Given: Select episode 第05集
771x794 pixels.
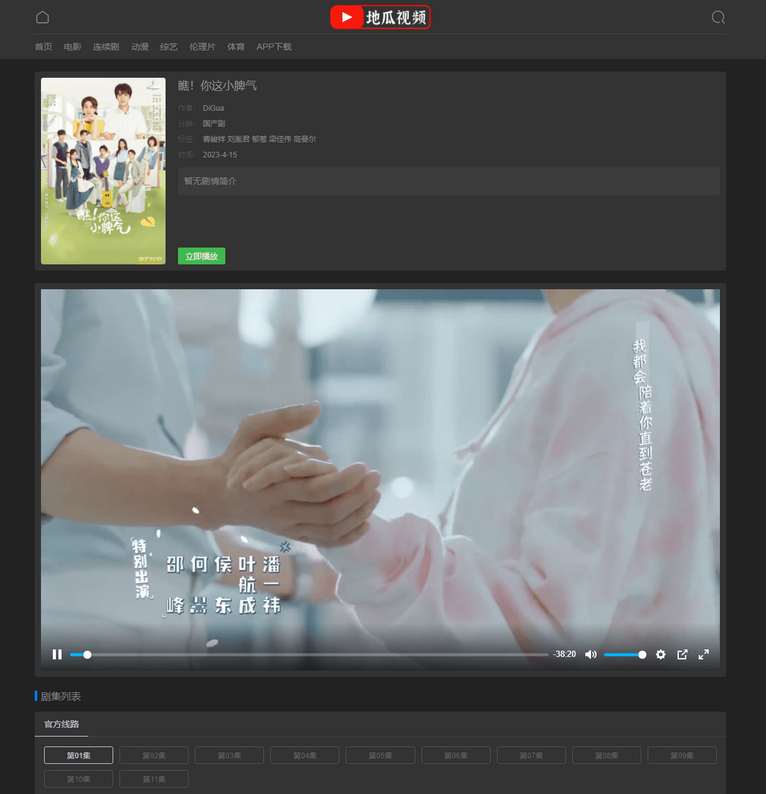Looking at the screenshot, I should [380, 755].
